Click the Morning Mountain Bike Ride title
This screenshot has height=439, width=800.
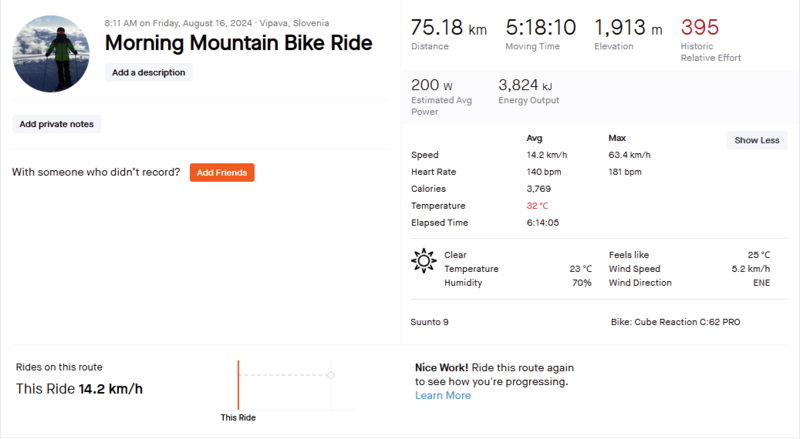click(238, 43)
